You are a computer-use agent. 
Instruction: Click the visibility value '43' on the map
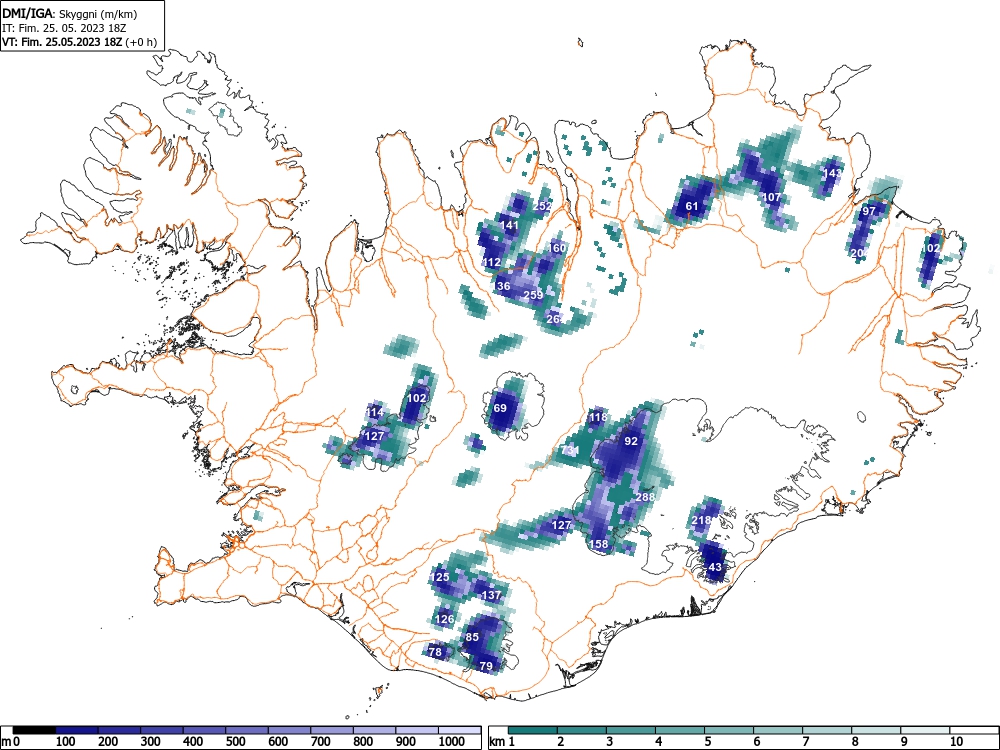(x=715, y=567)
